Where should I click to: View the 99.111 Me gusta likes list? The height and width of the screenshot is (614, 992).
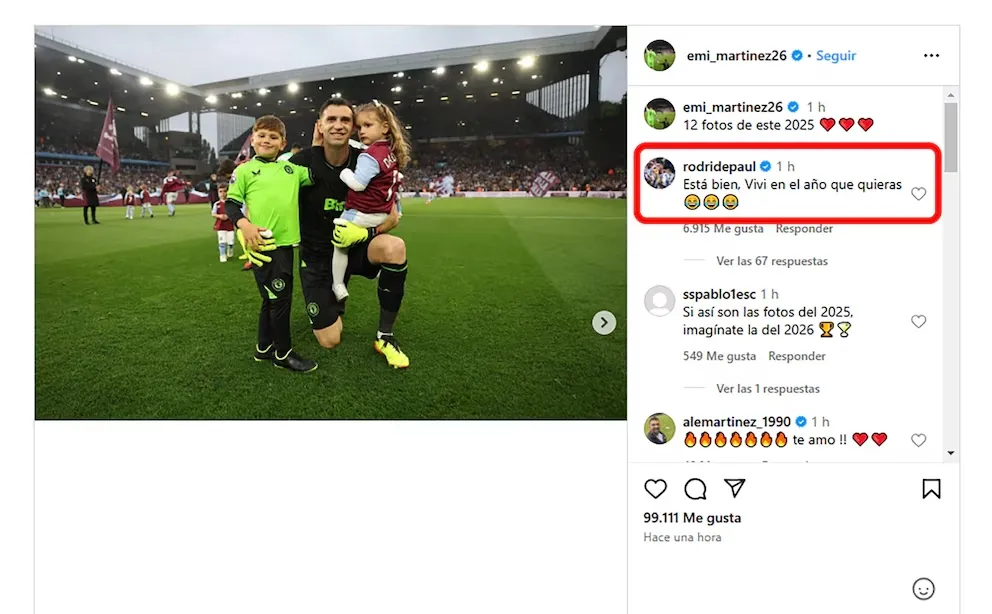(x=692, y=518)
